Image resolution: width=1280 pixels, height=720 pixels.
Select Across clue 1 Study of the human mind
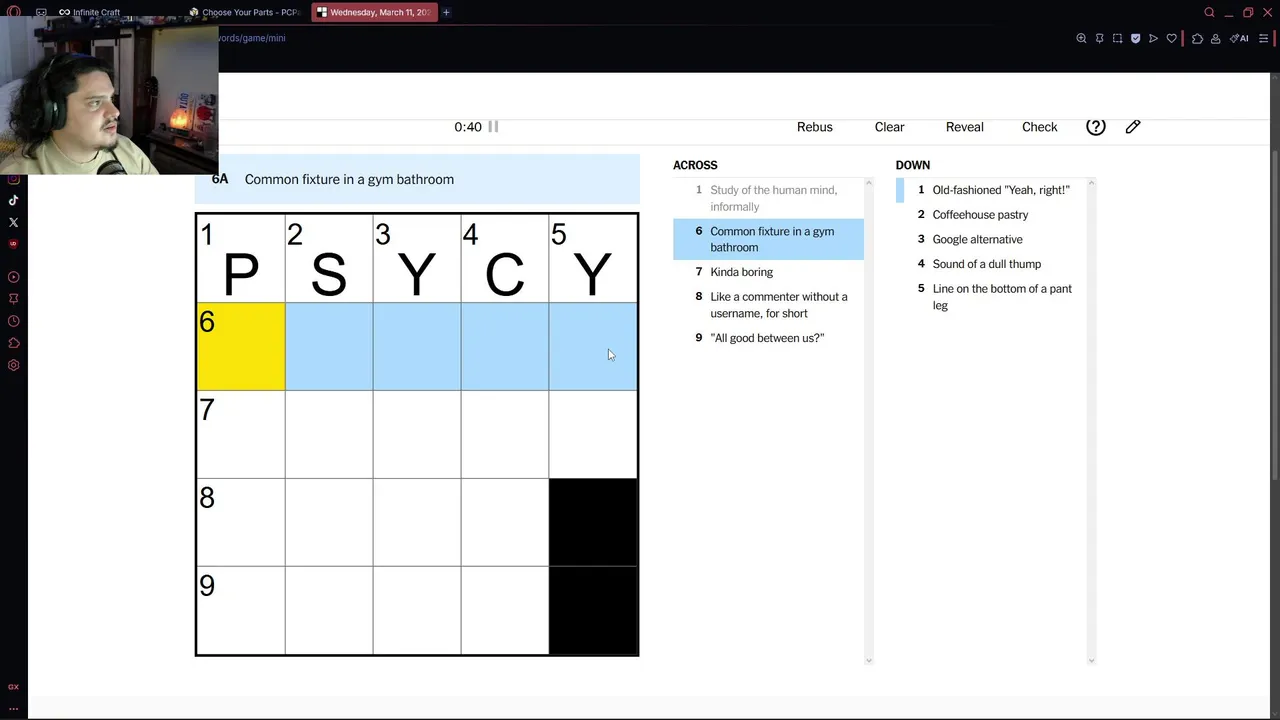click(768, 198)
